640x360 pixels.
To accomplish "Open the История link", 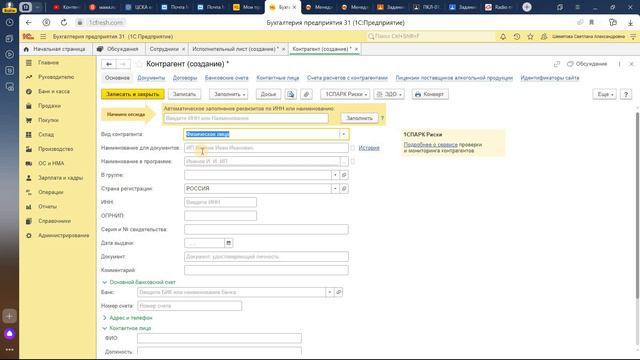I will tap(369, 148).
